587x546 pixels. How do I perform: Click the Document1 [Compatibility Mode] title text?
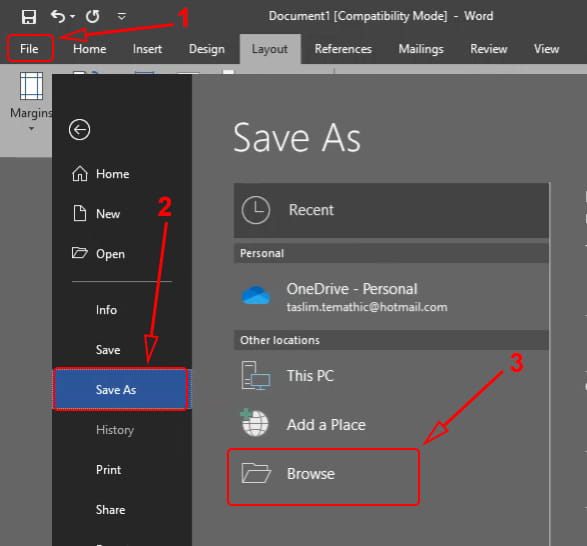(358, 16)
